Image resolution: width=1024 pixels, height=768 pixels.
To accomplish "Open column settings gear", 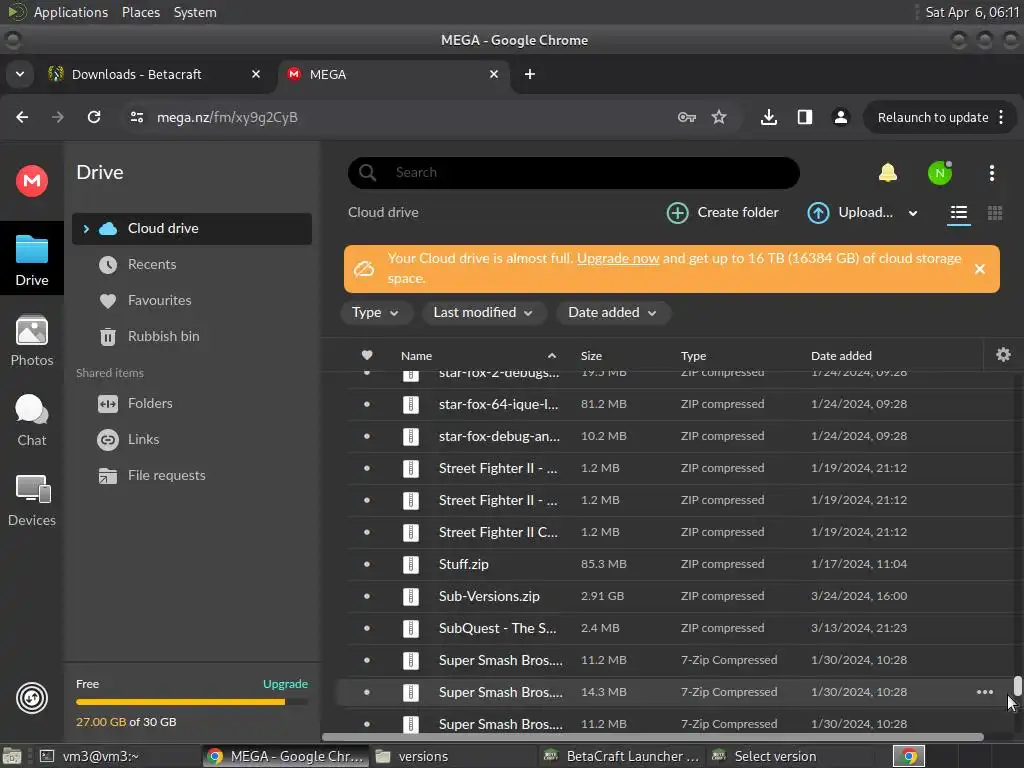I will (x=1003, y=355).
